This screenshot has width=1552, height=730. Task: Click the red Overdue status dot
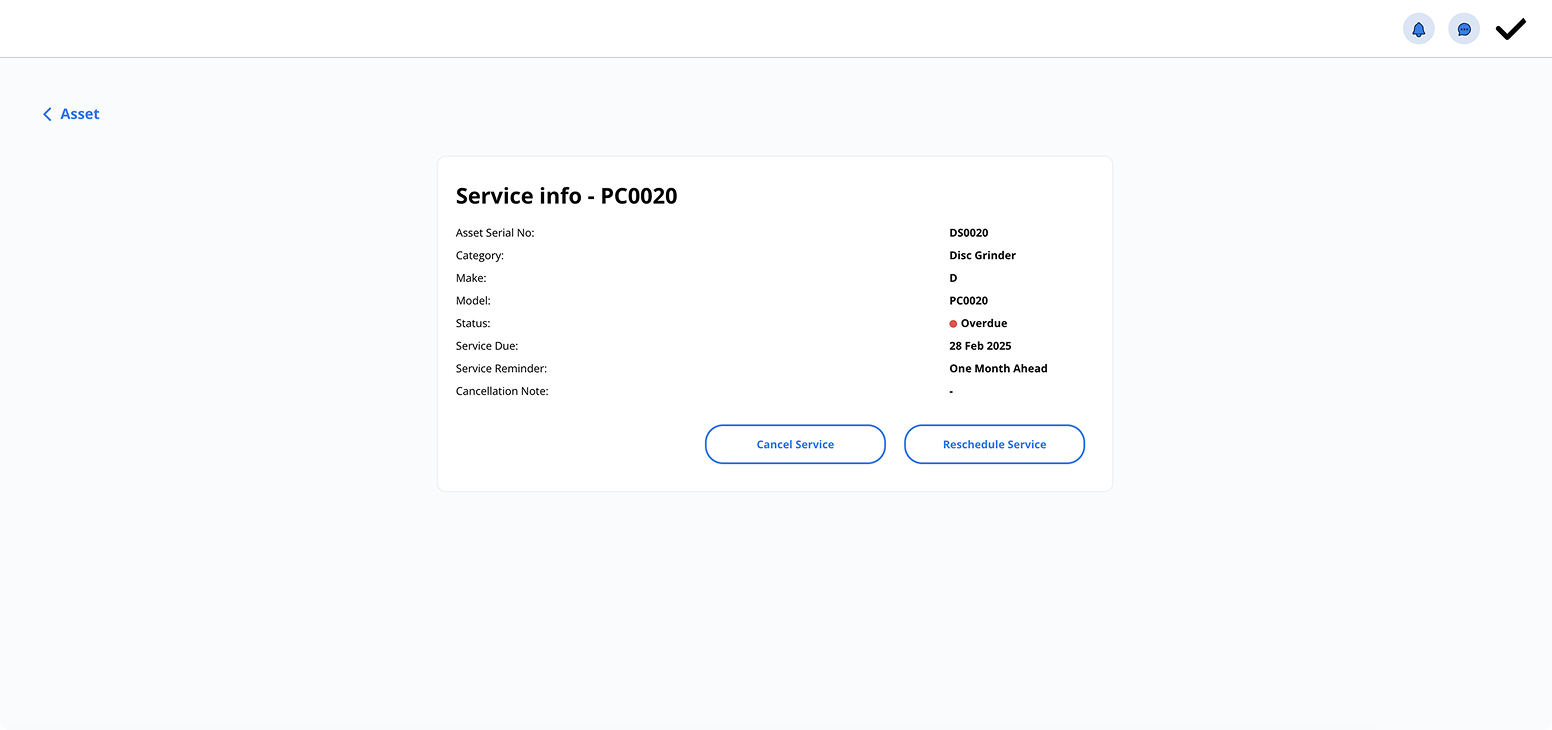pos(953,324)
